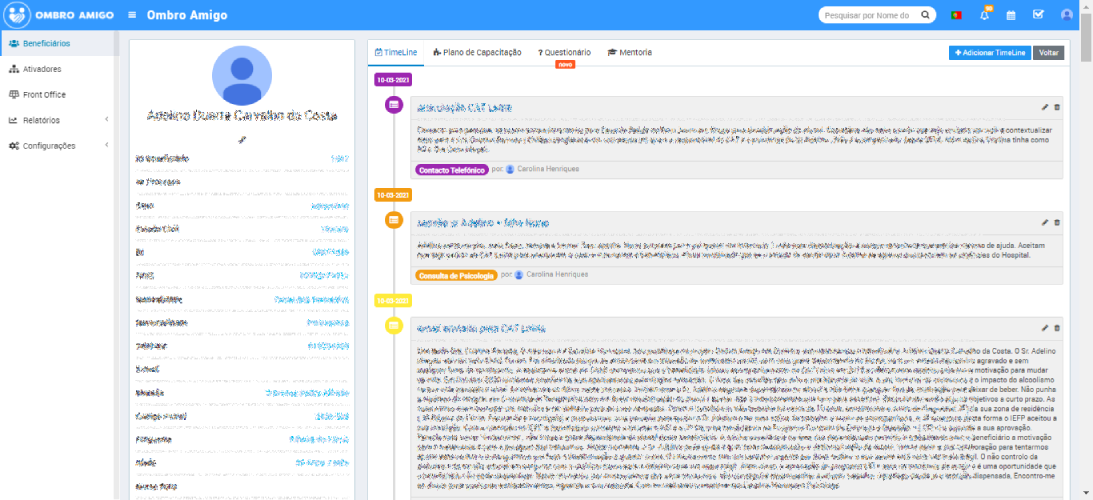
Task: Change language via the Portugal flag
Action: click(956, 15)
